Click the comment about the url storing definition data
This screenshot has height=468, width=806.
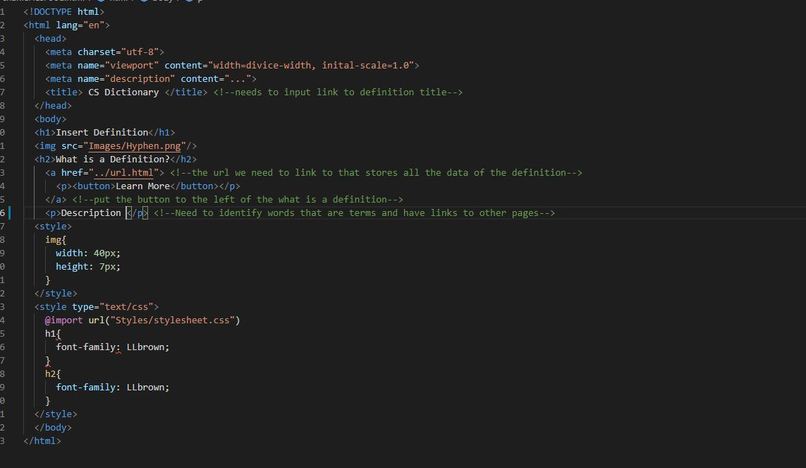coord(376,172)
